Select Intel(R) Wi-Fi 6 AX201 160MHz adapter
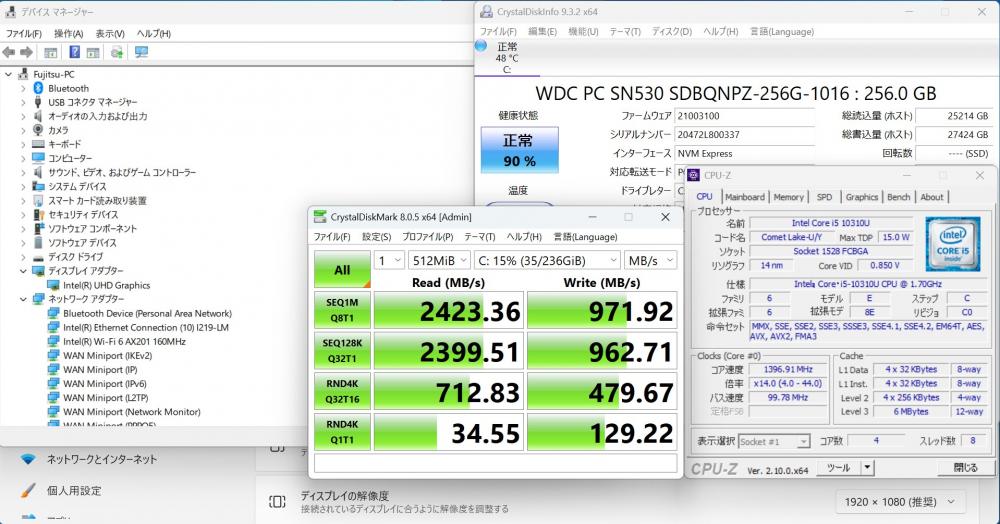The height and width of the screenshot is (524, 1000). click(124, 341)
